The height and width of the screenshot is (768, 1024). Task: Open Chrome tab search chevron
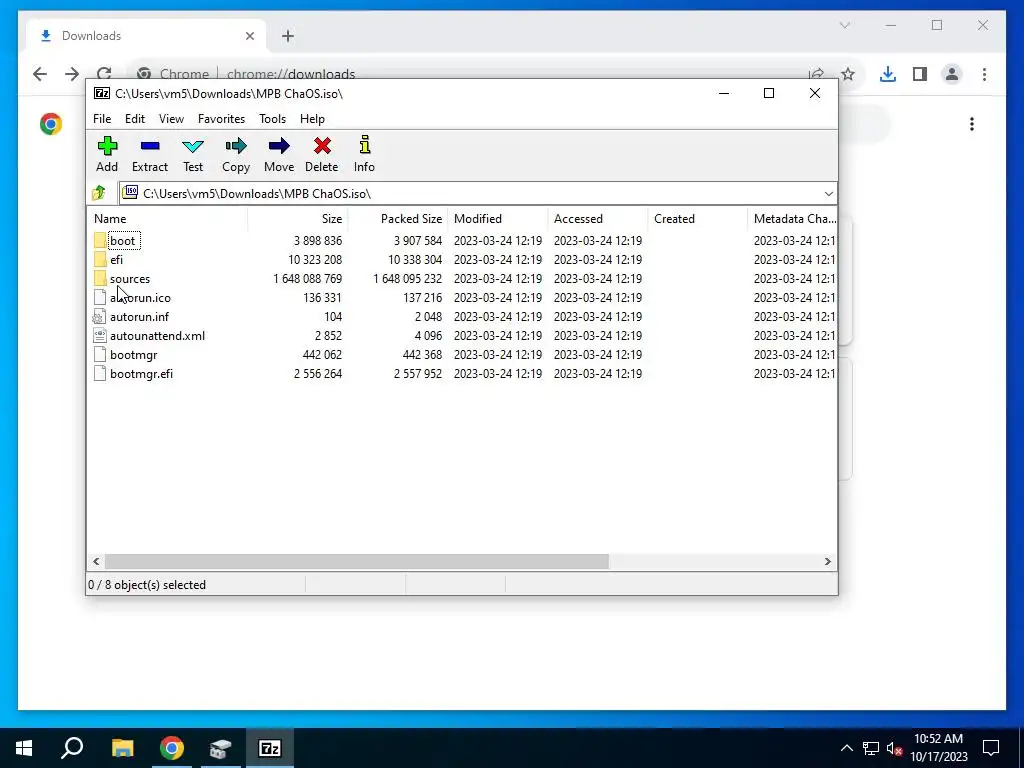(x=844, y=25)
